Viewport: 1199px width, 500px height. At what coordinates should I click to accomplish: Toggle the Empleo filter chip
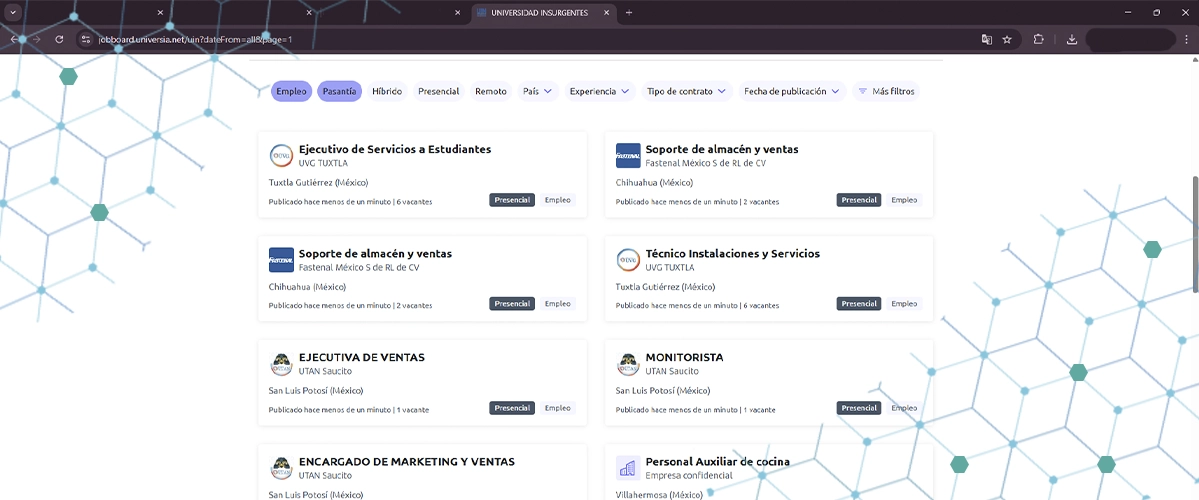pyautogui.click(x=291, y=91)
